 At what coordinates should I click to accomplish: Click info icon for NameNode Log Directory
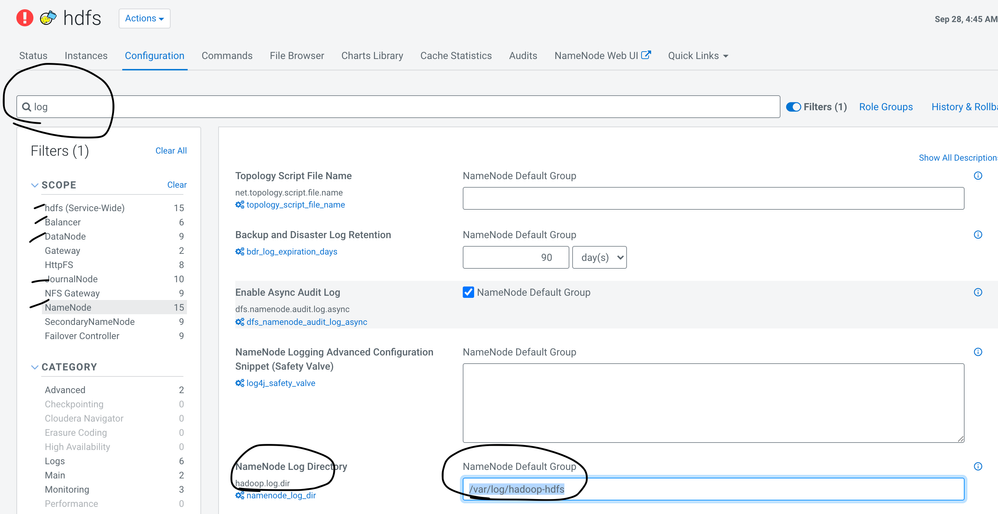point(978,466)
